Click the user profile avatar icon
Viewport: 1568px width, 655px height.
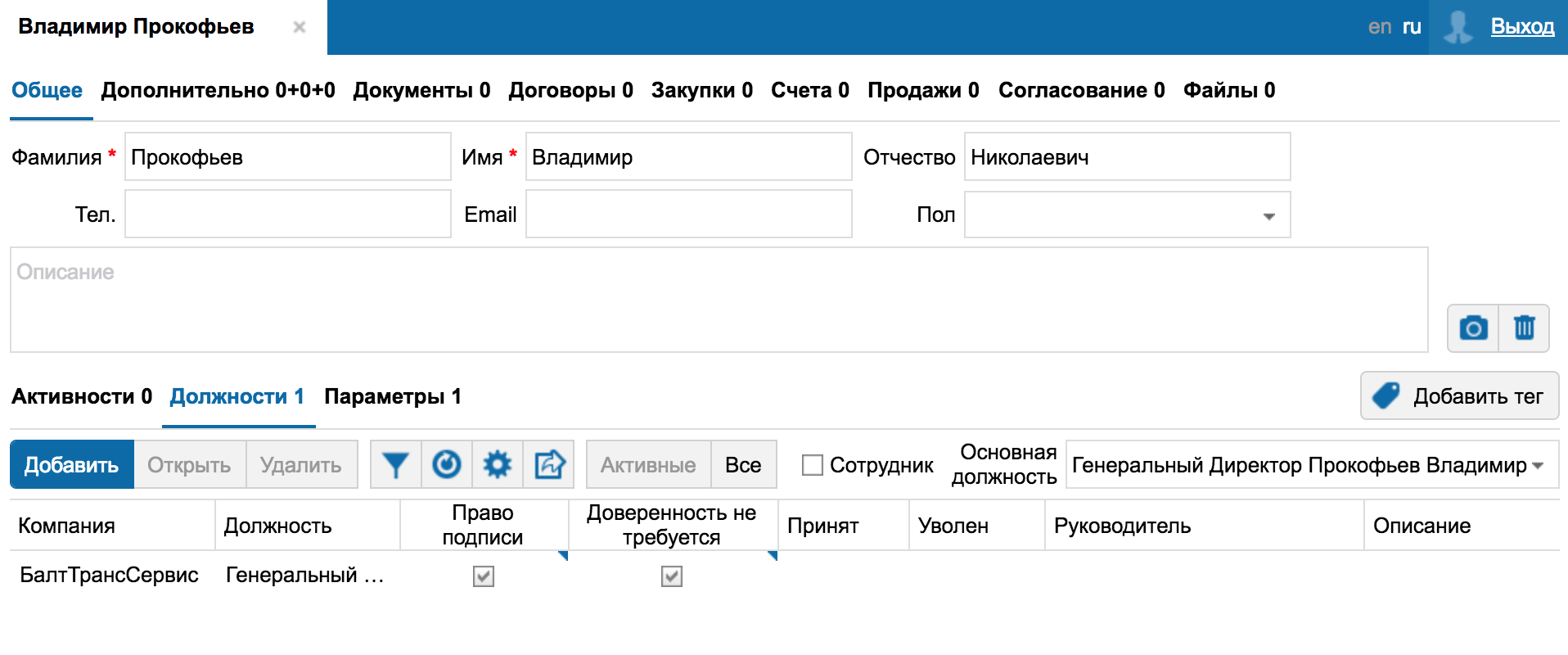click(x=1458, y=27)
